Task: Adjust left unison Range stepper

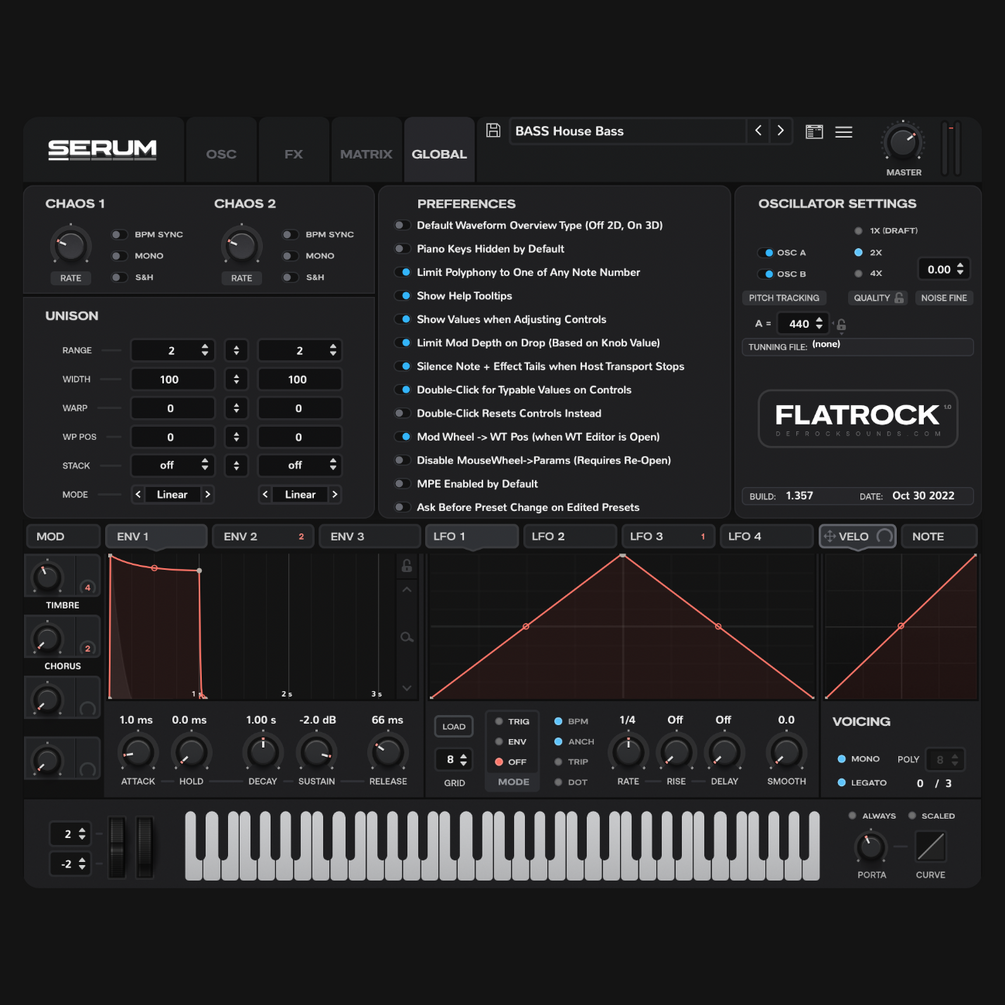Action: tap(204, 350)
